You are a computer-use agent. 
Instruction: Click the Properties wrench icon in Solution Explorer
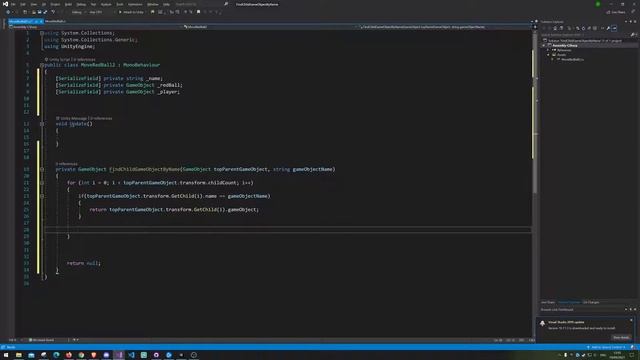pos(608,28)
